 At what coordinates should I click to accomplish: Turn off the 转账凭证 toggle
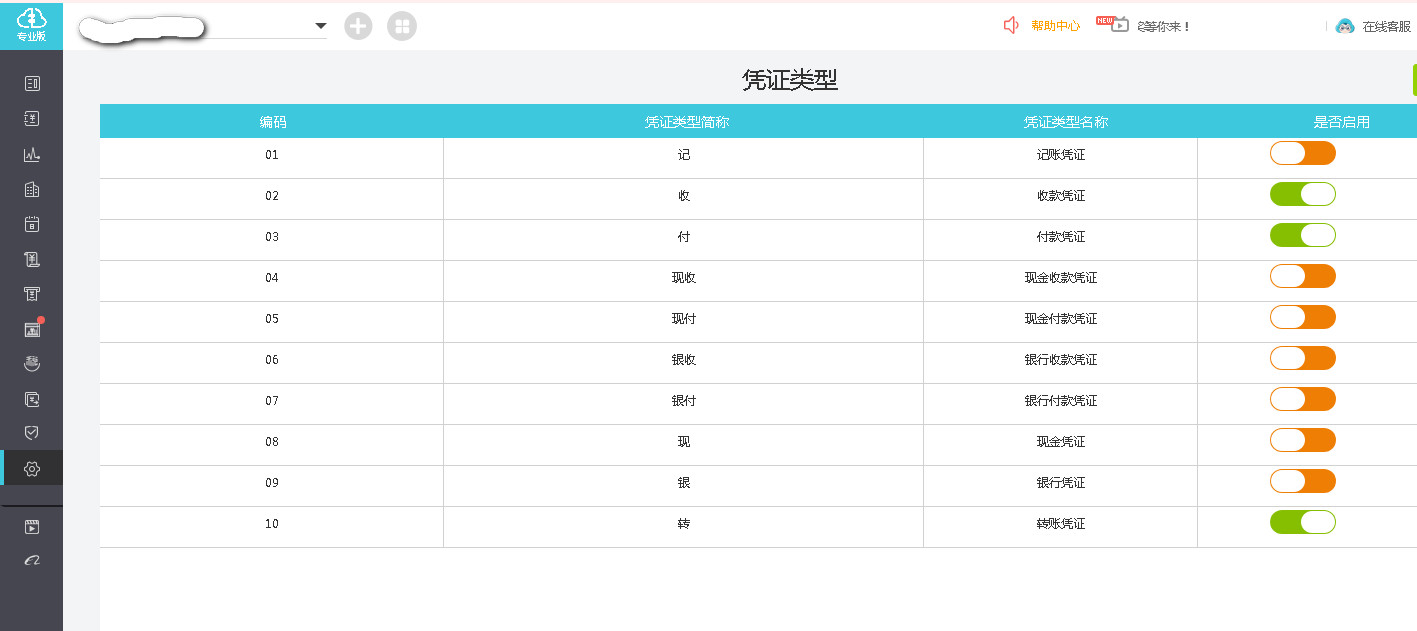pos(1302,522)
